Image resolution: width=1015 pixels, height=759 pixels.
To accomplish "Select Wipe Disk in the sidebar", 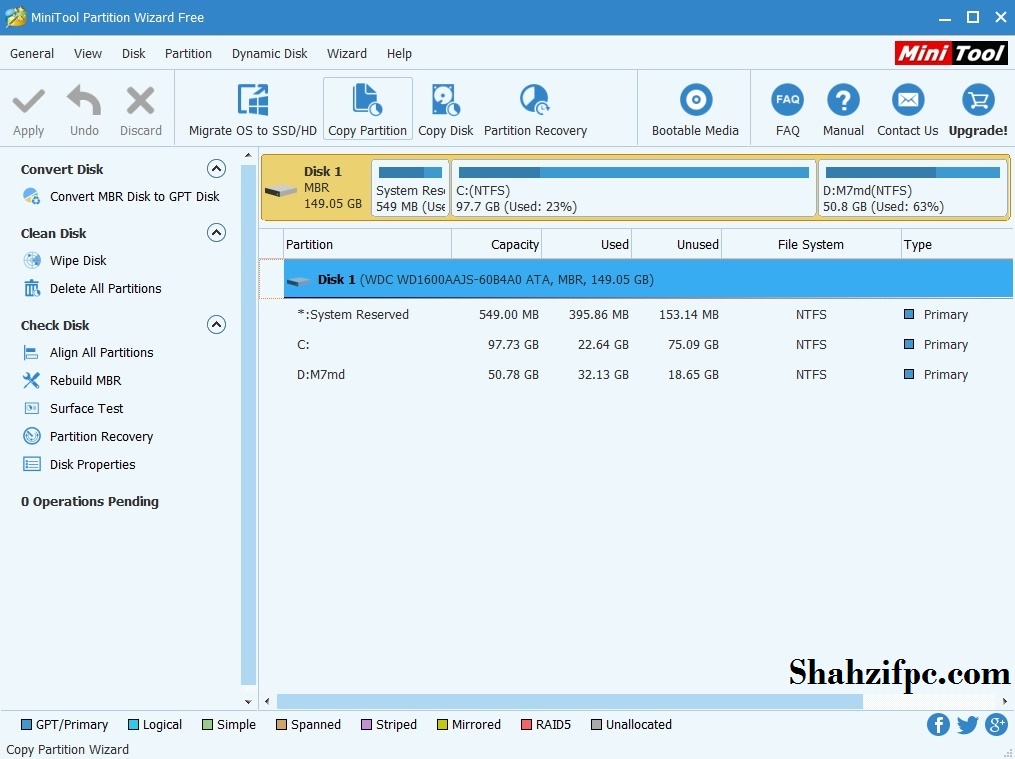I will (x=77, y=260).
